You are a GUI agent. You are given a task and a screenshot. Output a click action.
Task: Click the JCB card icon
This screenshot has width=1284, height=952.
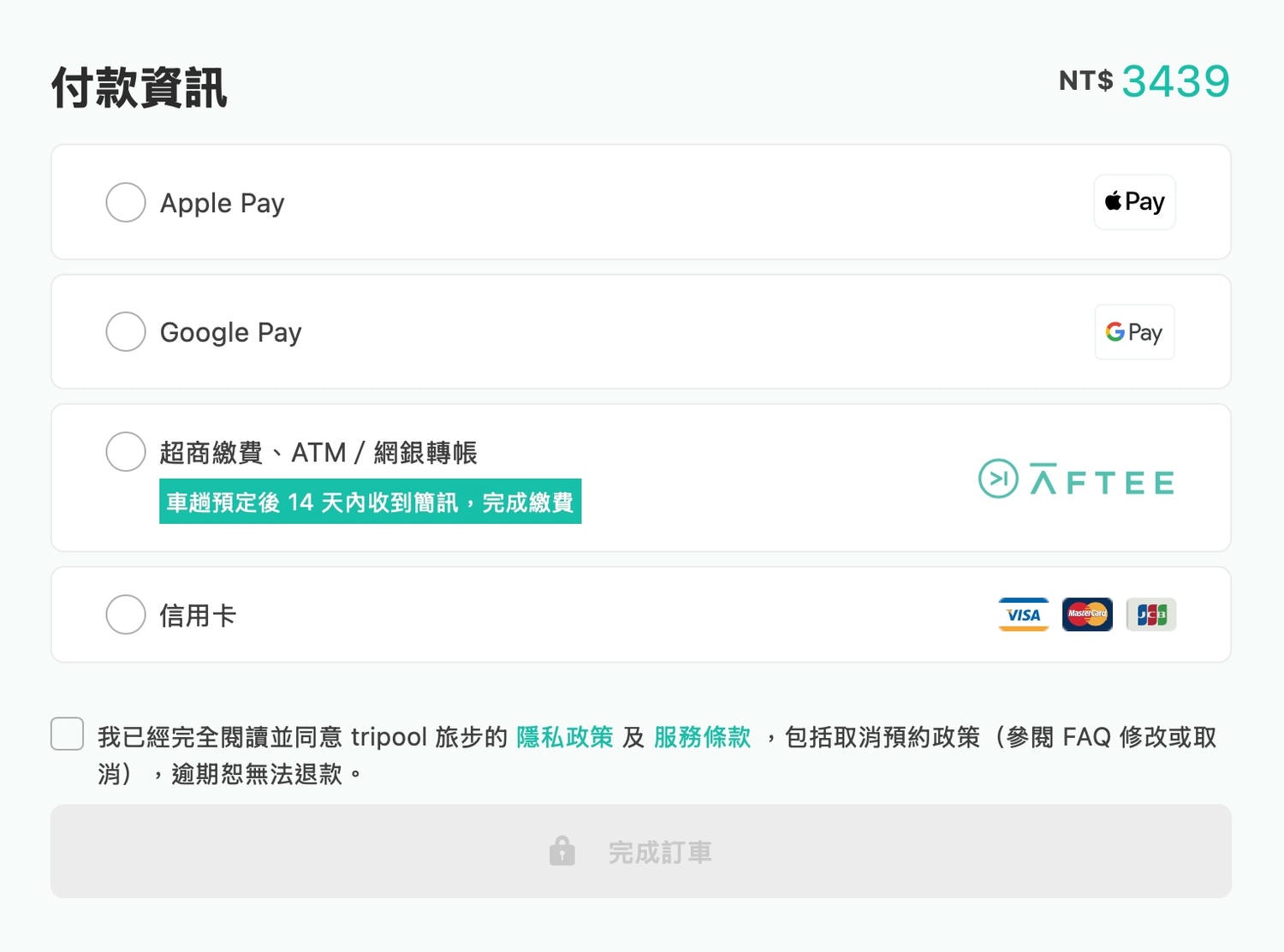[x=1150, y=615]
